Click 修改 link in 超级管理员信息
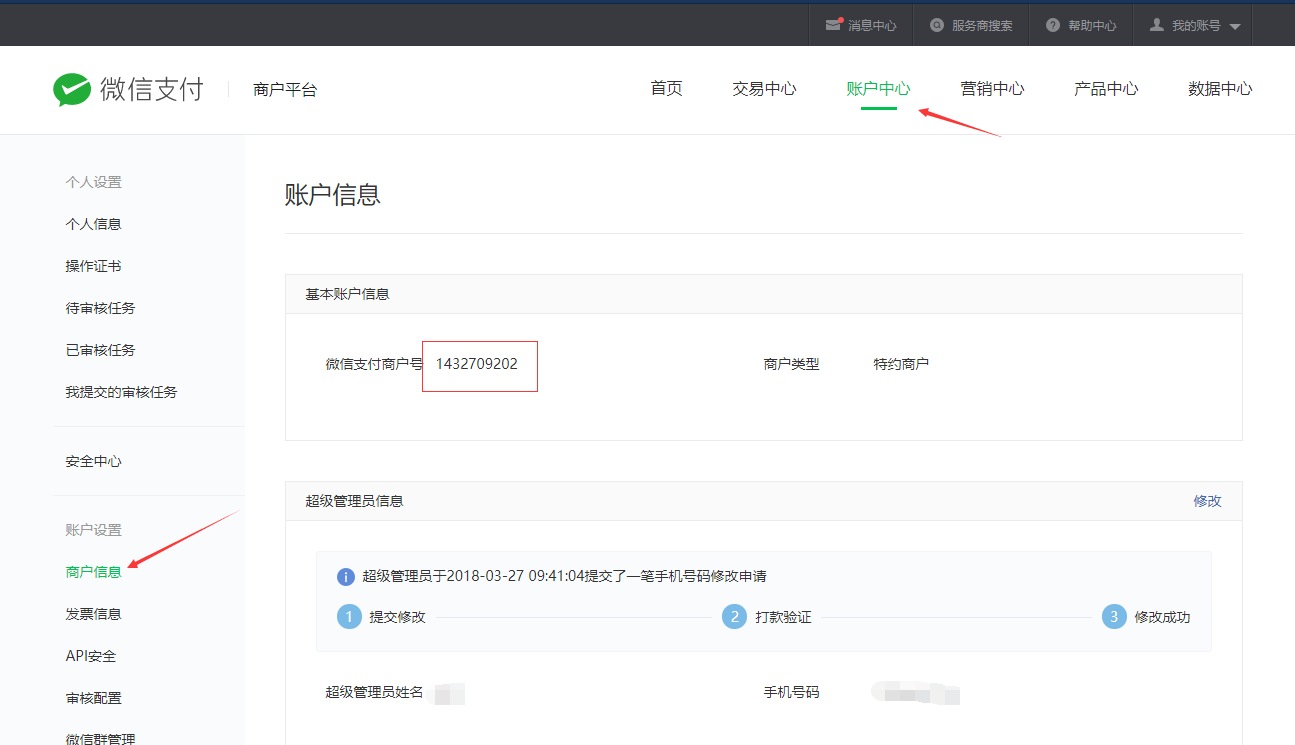 [x=1207, y=501]
